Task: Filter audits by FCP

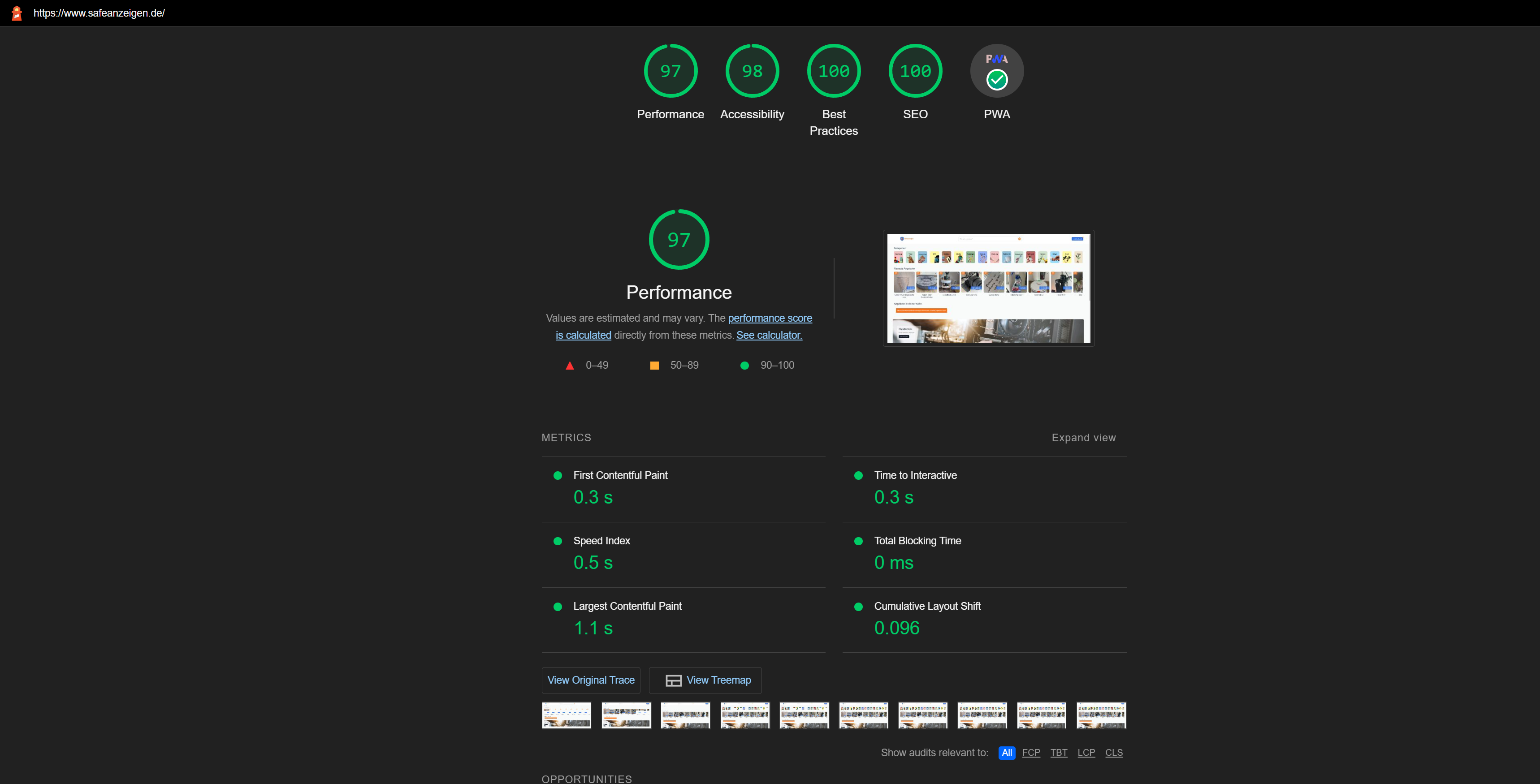Action: pos(1031,753)
